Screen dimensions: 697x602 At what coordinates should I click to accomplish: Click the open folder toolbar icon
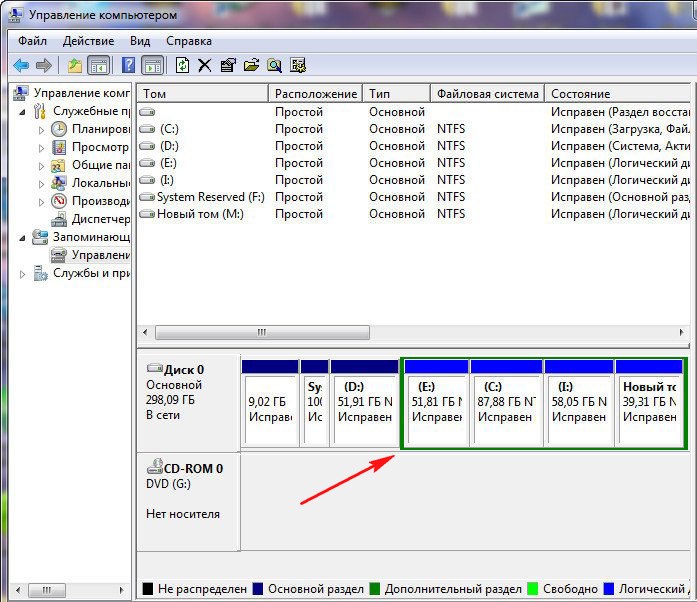(251, 66)
